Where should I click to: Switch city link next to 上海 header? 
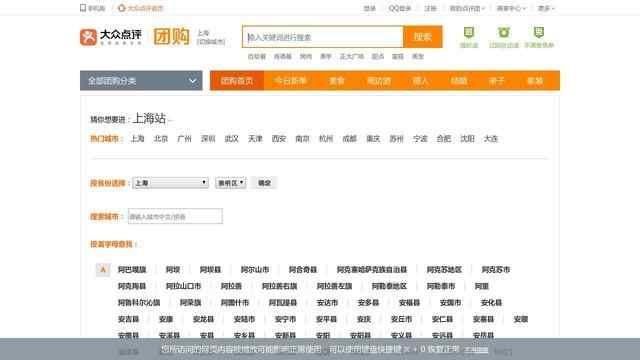(211, 42)
